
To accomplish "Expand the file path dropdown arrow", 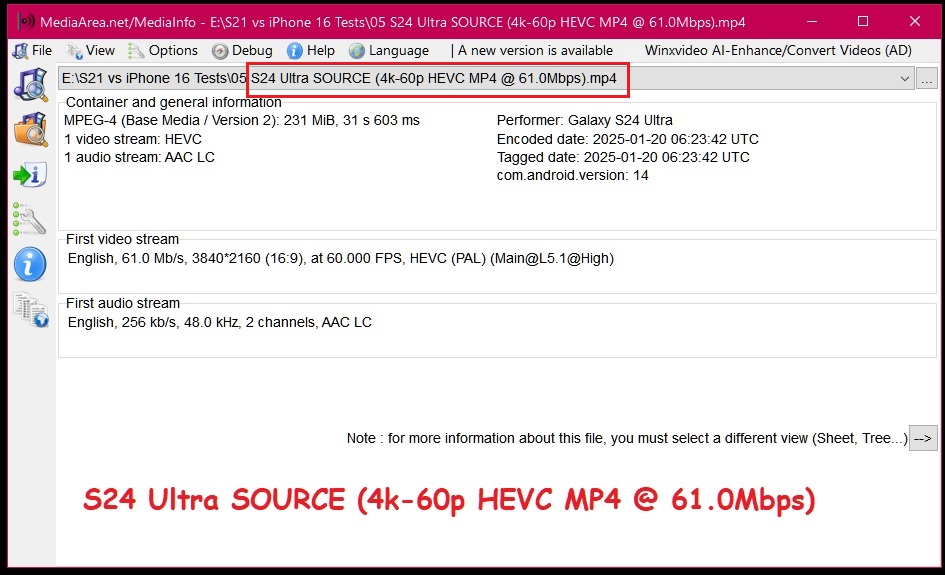I will (905, 79).
